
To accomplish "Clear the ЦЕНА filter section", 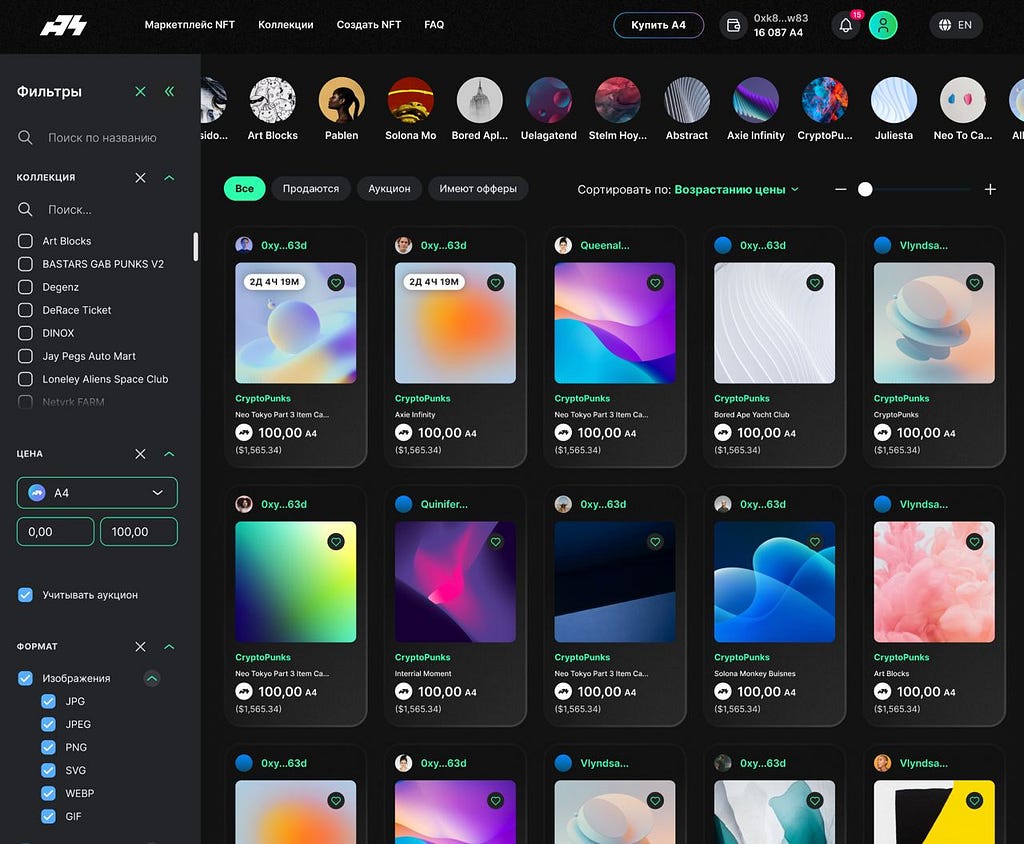I will pyautogui.click(x=140, y=454).
